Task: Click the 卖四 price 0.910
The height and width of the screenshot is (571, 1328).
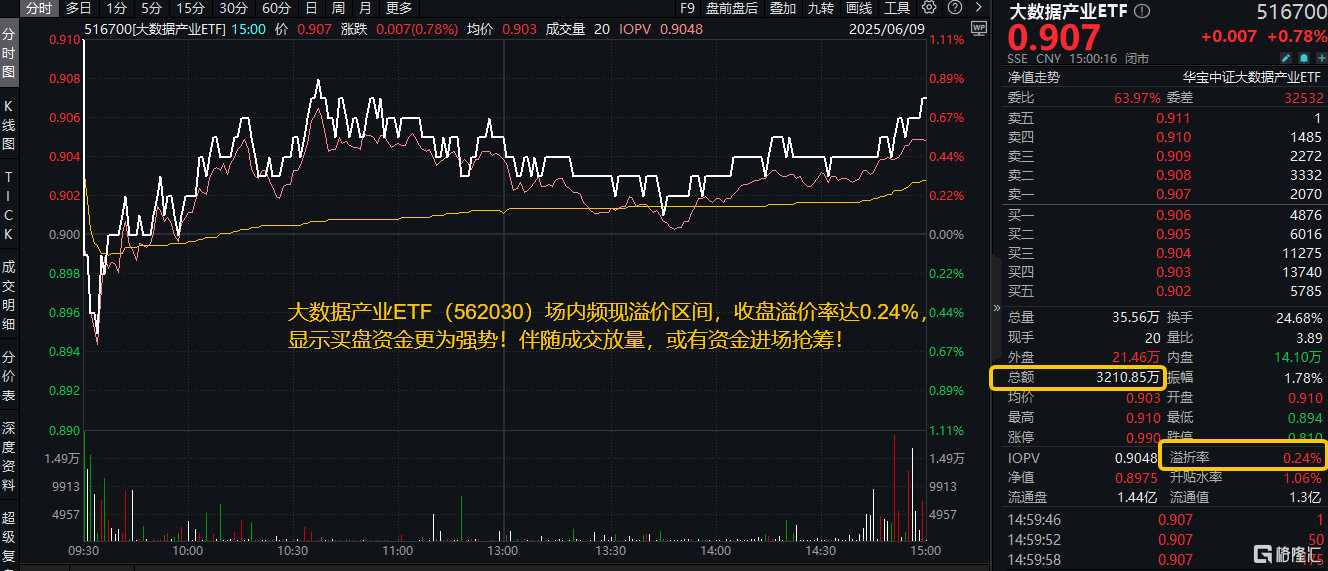Action: pyautogui.click(x=1173, y=136)
